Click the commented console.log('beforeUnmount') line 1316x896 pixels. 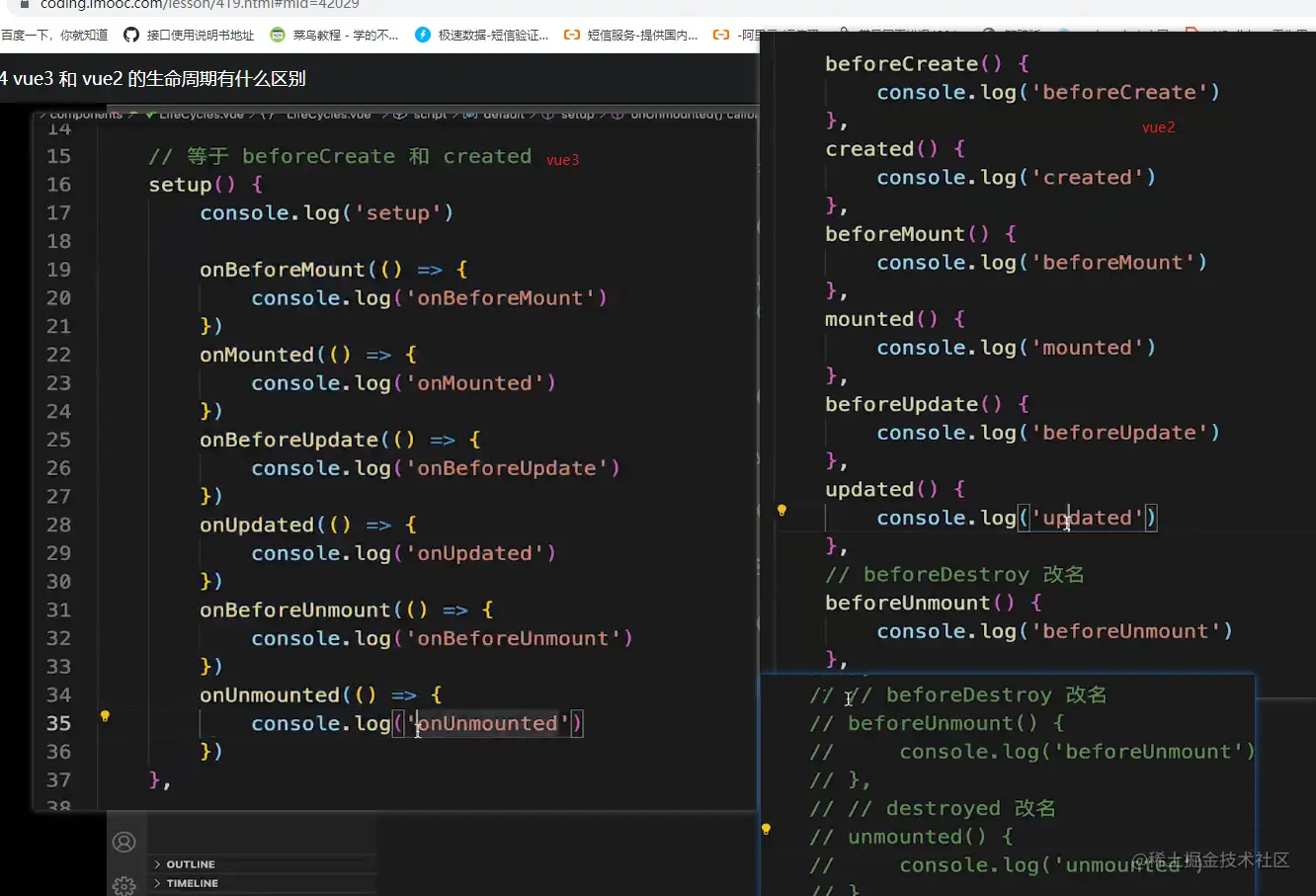click(x=1032, y=752)
